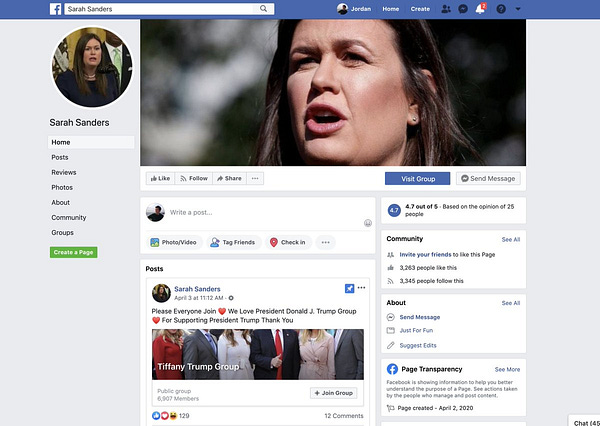Open the Tiffany Trump Group image
Screen dimensions: 600x426
click(258, 354)
